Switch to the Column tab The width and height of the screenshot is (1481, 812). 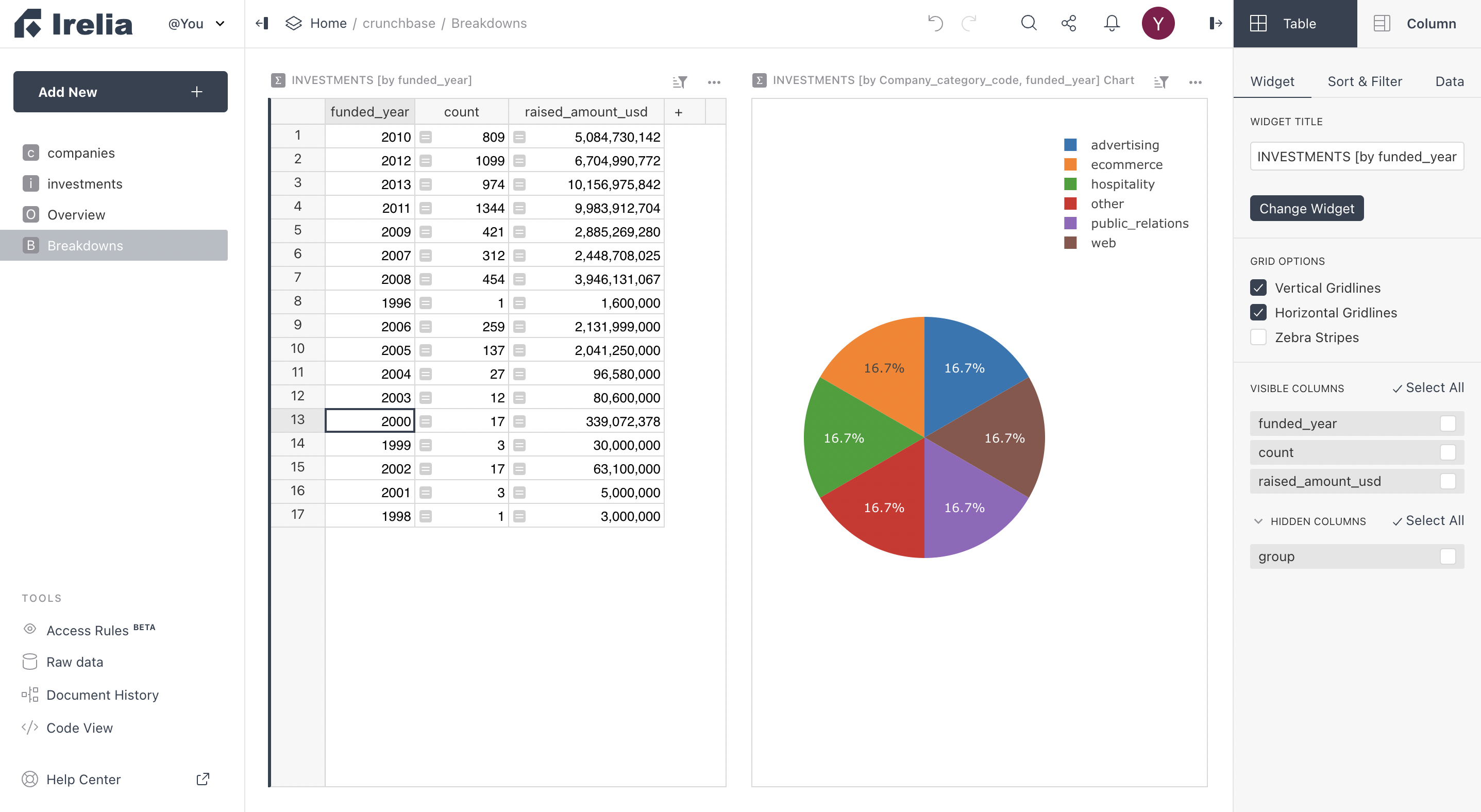point(1419,24)
